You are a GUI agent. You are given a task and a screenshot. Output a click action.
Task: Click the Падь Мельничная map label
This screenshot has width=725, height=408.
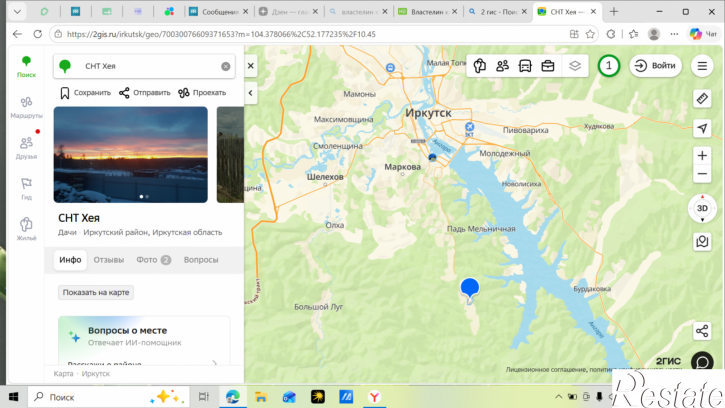click(x=481, y=229)
